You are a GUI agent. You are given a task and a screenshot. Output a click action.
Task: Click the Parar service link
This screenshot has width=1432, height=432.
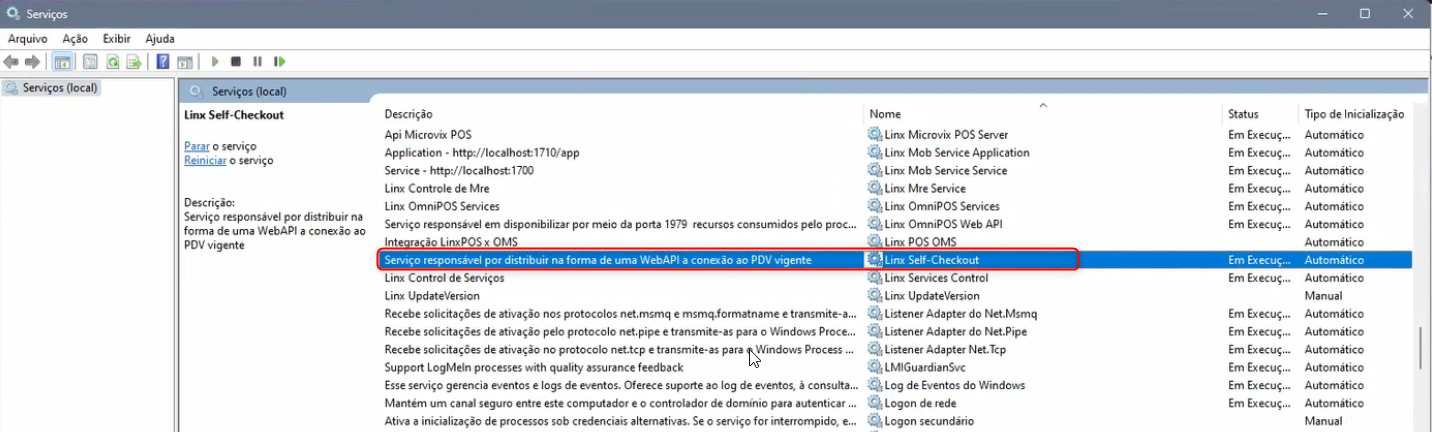pyautogui.click(x=197, y=146)
